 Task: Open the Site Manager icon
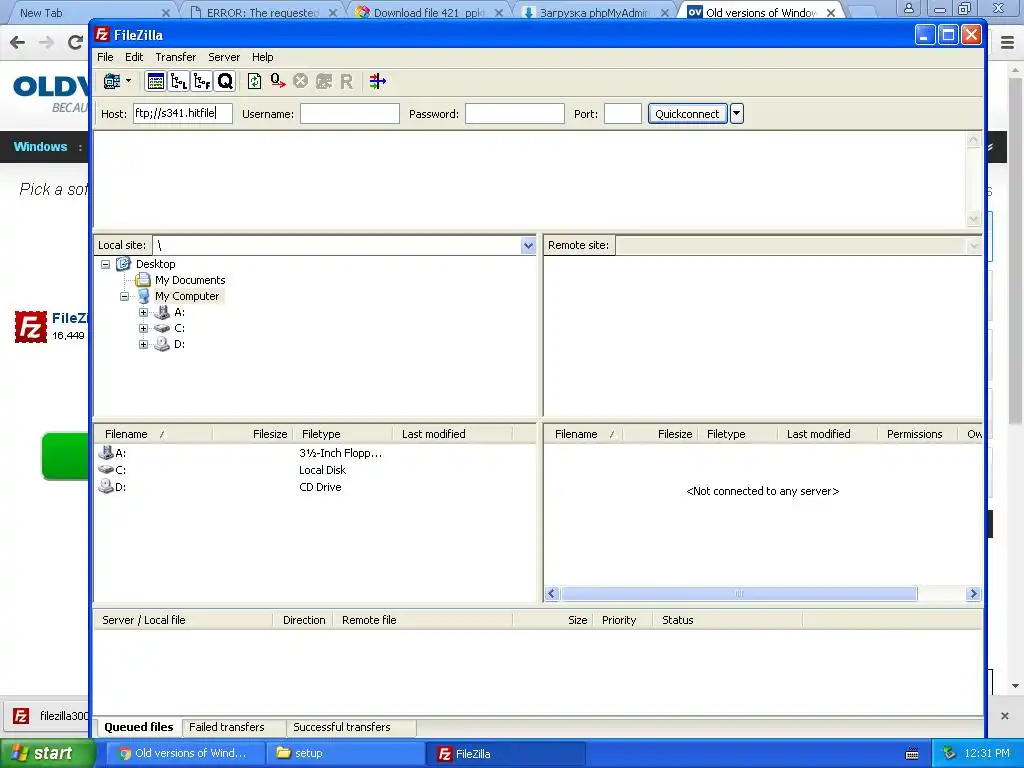pyautogui.click(x=112, y=82)
